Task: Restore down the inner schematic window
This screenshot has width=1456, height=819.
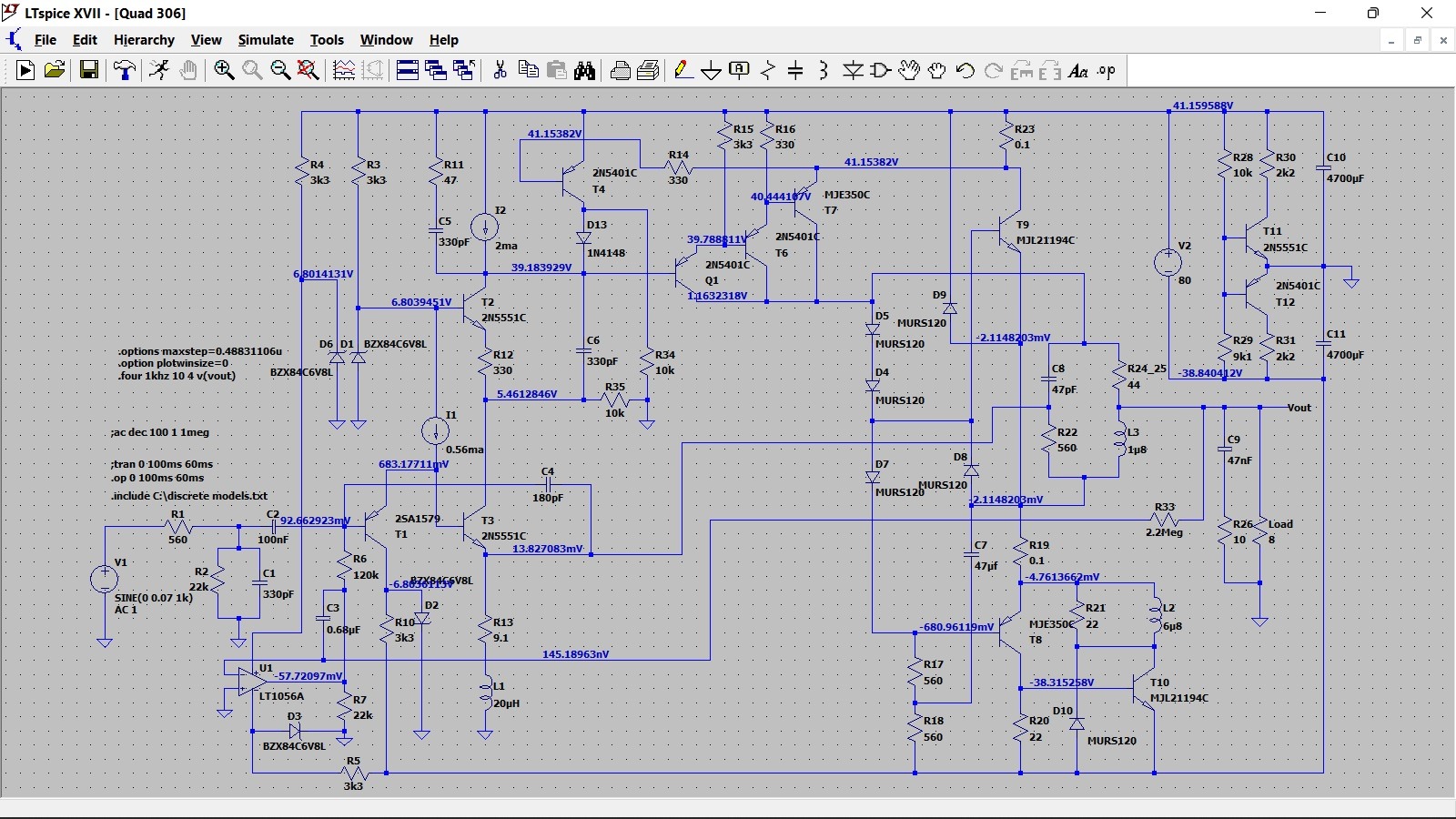Action: click(1417, 40)
